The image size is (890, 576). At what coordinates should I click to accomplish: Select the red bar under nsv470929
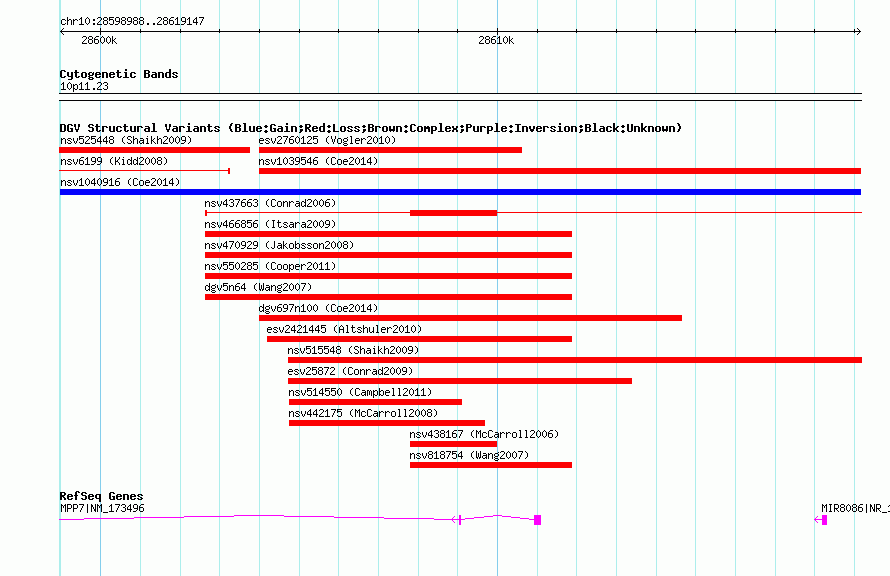pos(388,255)
